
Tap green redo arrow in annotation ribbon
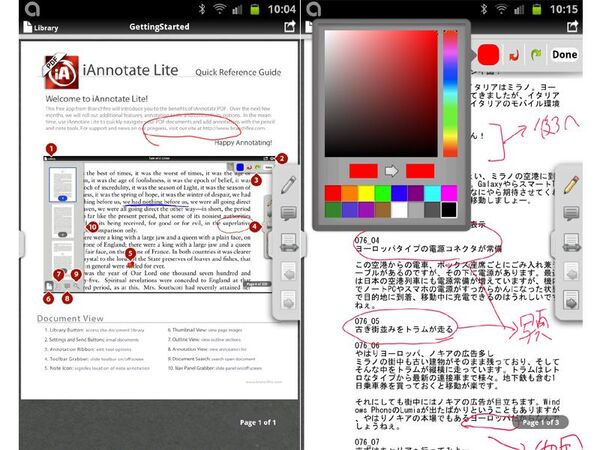(x=536, y=55)
